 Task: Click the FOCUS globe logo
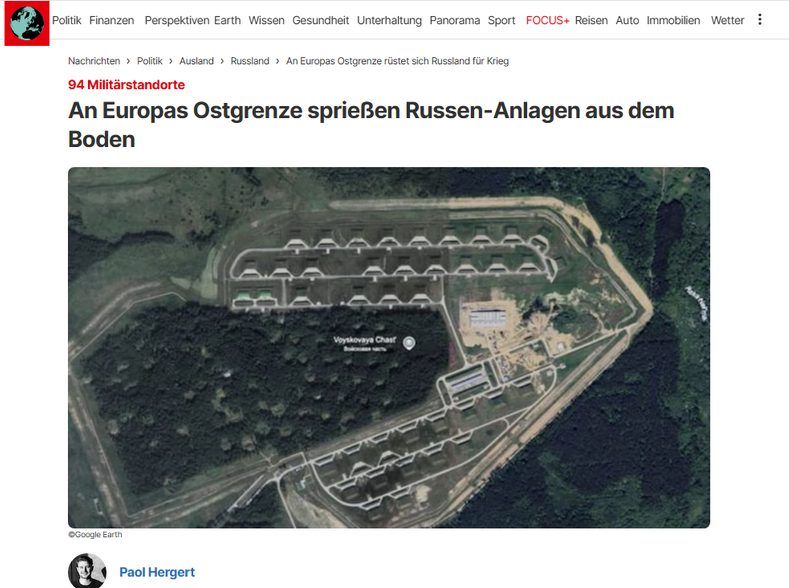coord(27,23)
